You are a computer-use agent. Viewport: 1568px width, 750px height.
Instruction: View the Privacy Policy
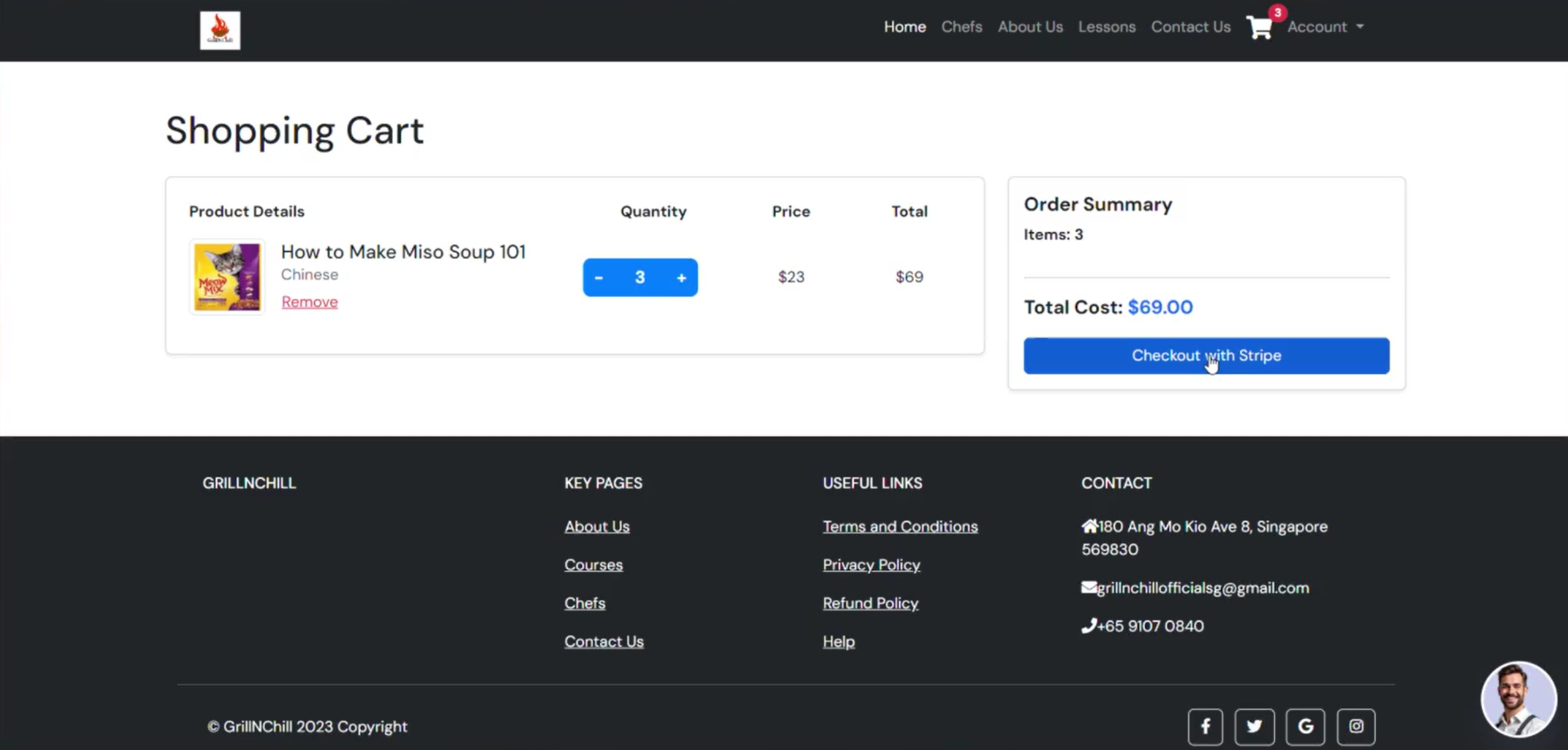[871, 564]
